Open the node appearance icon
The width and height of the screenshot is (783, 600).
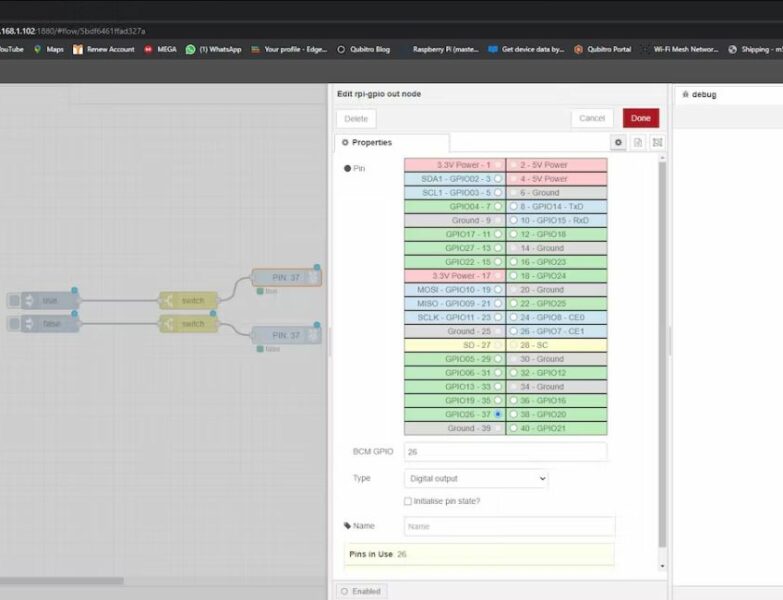pos(657,143)
